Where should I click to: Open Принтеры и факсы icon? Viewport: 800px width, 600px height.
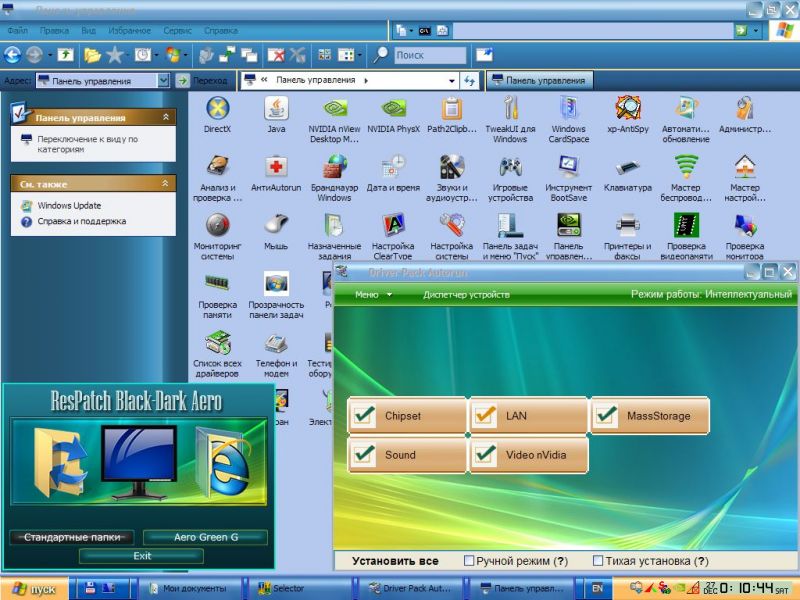[628, 225]
